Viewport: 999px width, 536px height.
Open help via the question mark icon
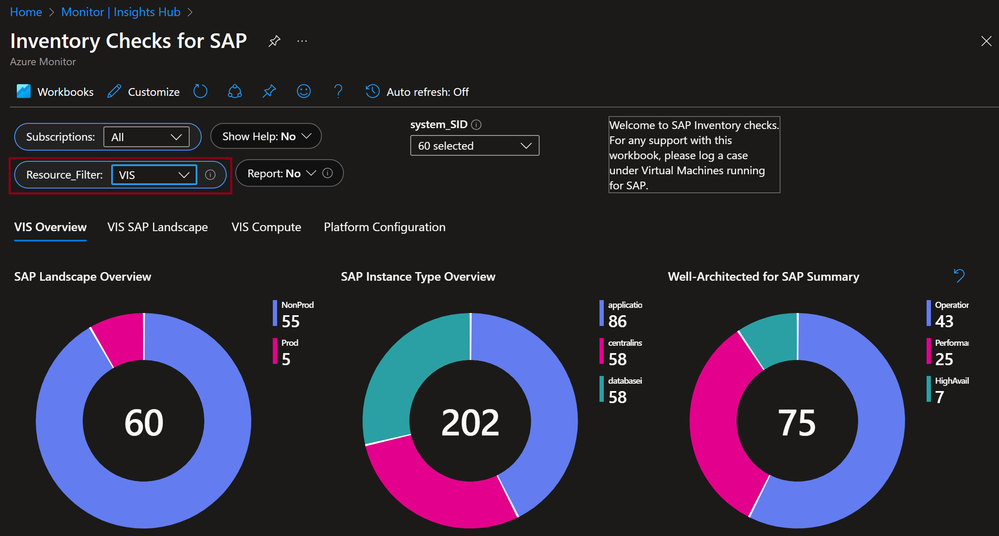click(x=338, y=91)
